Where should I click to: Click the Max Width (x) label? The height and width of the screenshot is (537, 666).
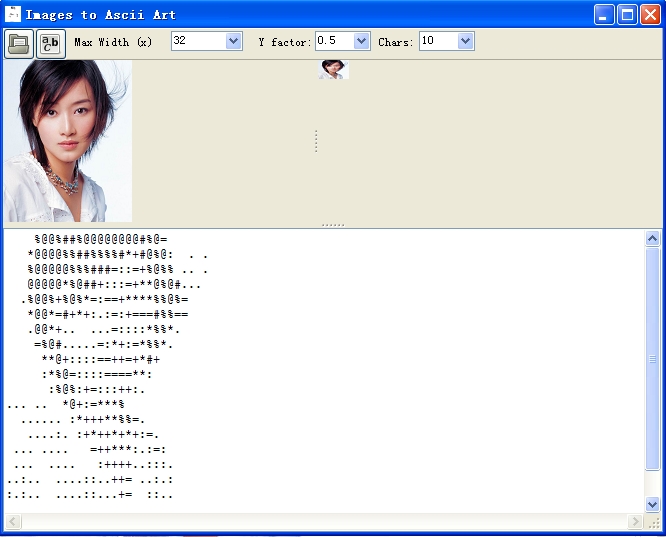pos(113,42)
